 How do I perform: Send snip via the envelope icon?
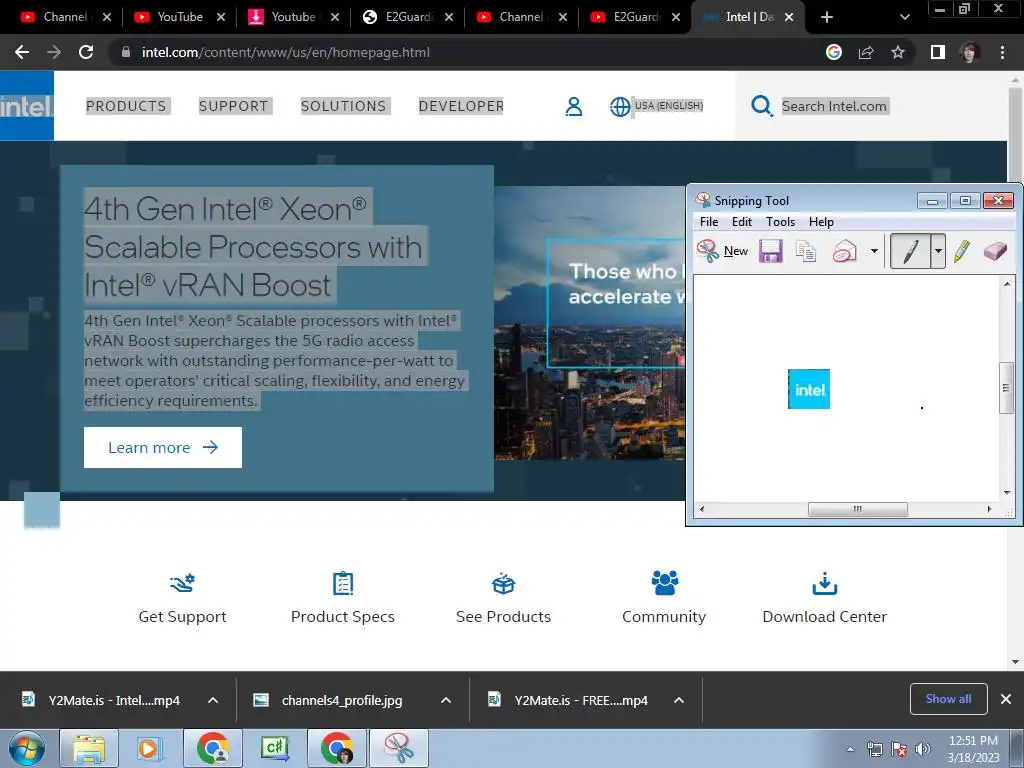[x=844, y=251]
